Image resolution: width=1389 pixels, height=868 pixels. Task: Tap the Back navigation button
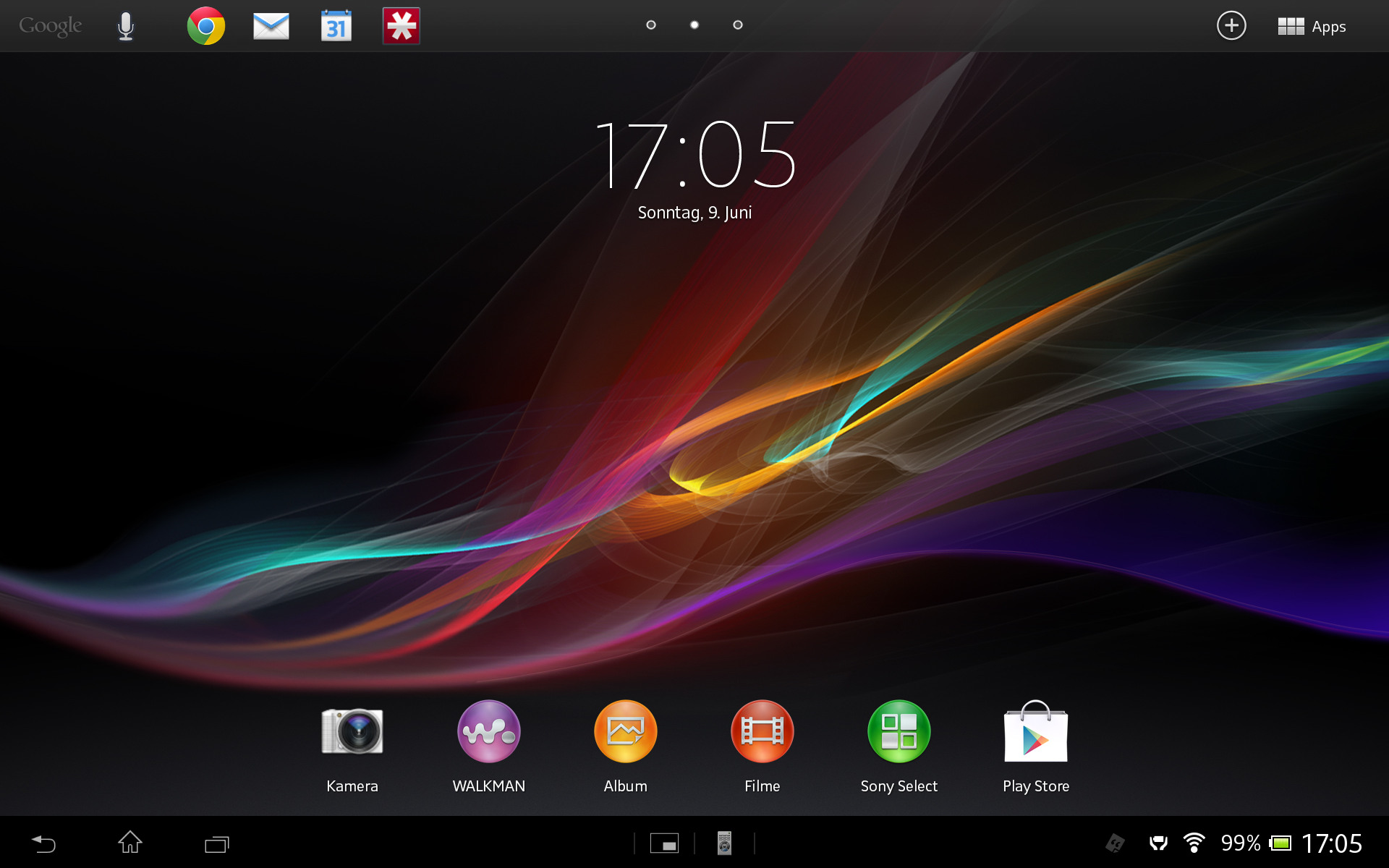(43, 843)
